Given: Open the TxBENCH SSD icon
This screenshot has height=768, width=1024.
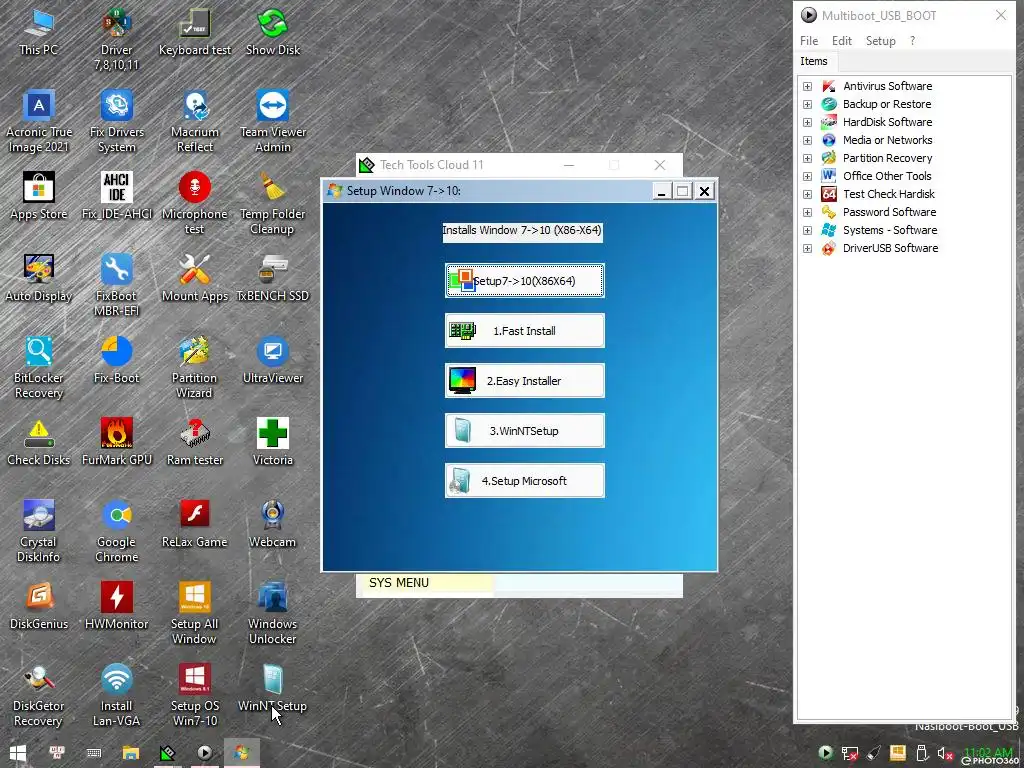Looking at the screenshot, I should coord(272,278).
